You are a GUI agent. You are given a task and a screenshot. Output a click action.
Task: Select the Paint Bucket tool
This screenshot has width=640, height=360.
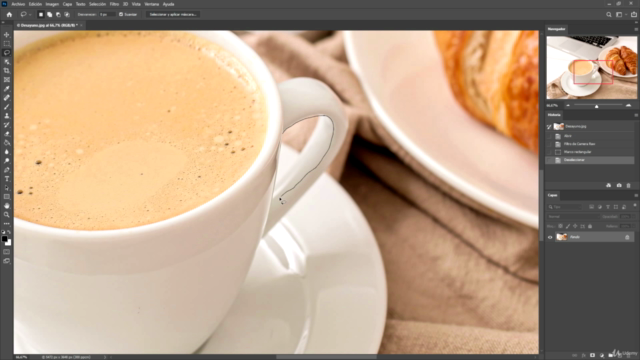[7, 143]
